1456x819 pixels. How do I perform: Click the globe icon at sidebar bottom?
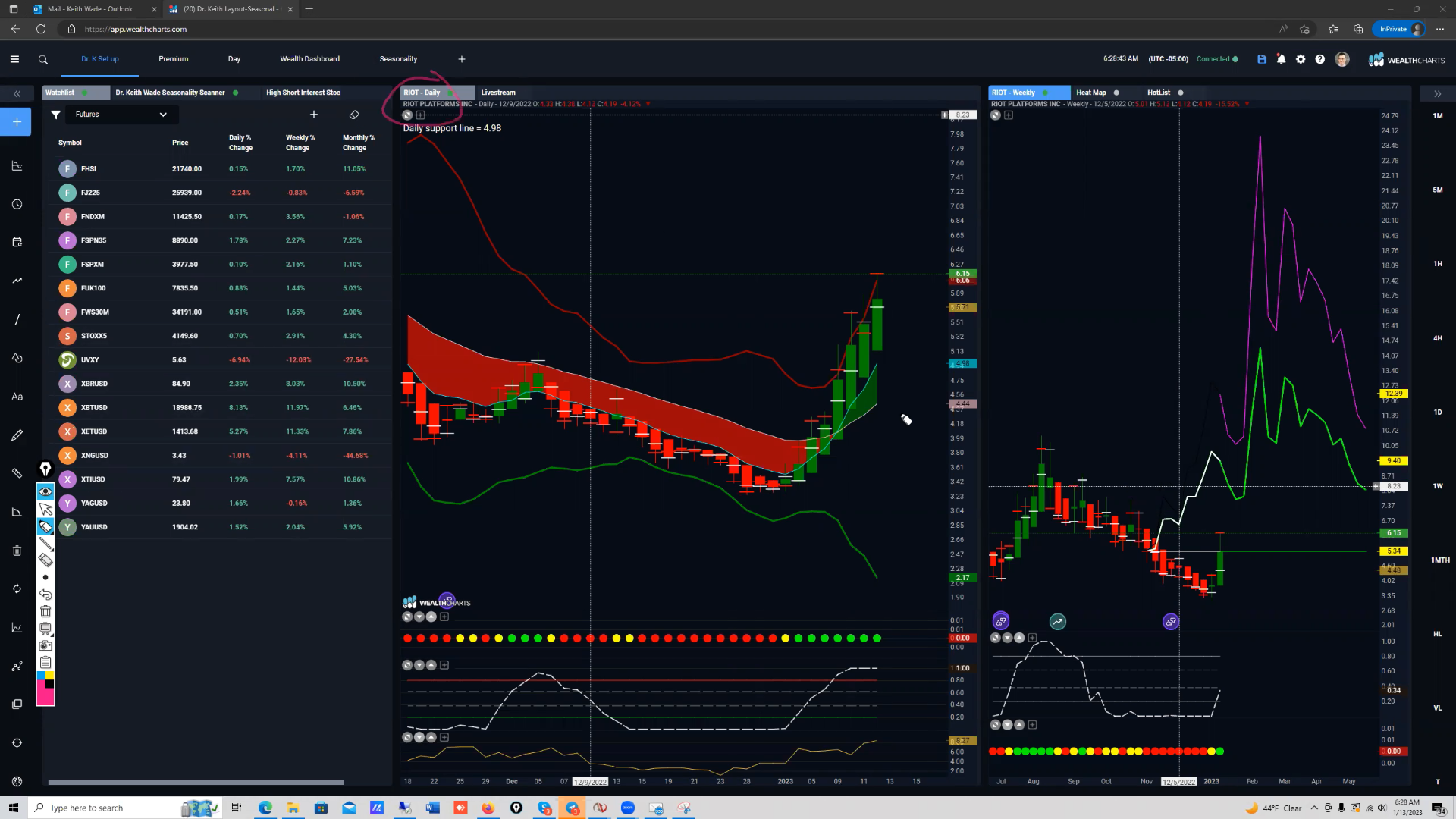point(17,781)
